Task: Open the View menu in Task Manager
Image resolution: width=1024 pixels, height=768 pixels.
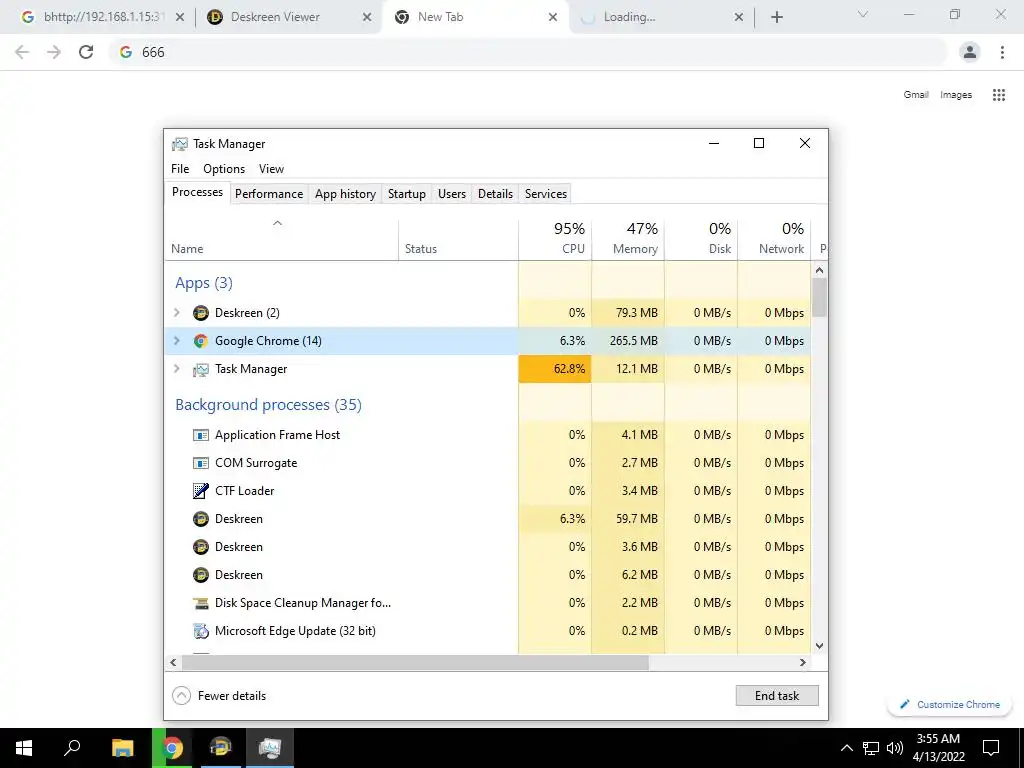Action: [271, 168]
